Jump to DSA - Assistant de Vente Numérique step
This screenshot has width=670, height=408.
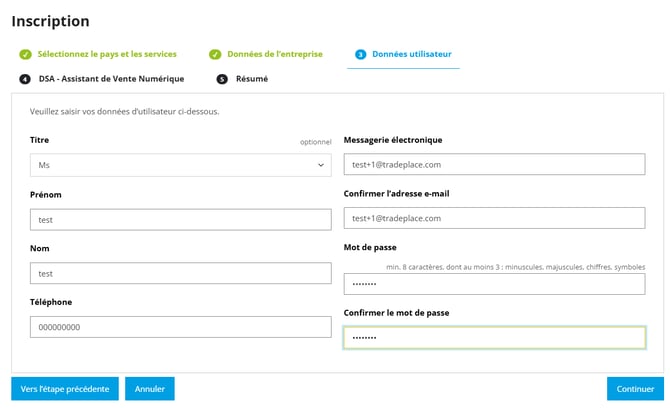111,78
